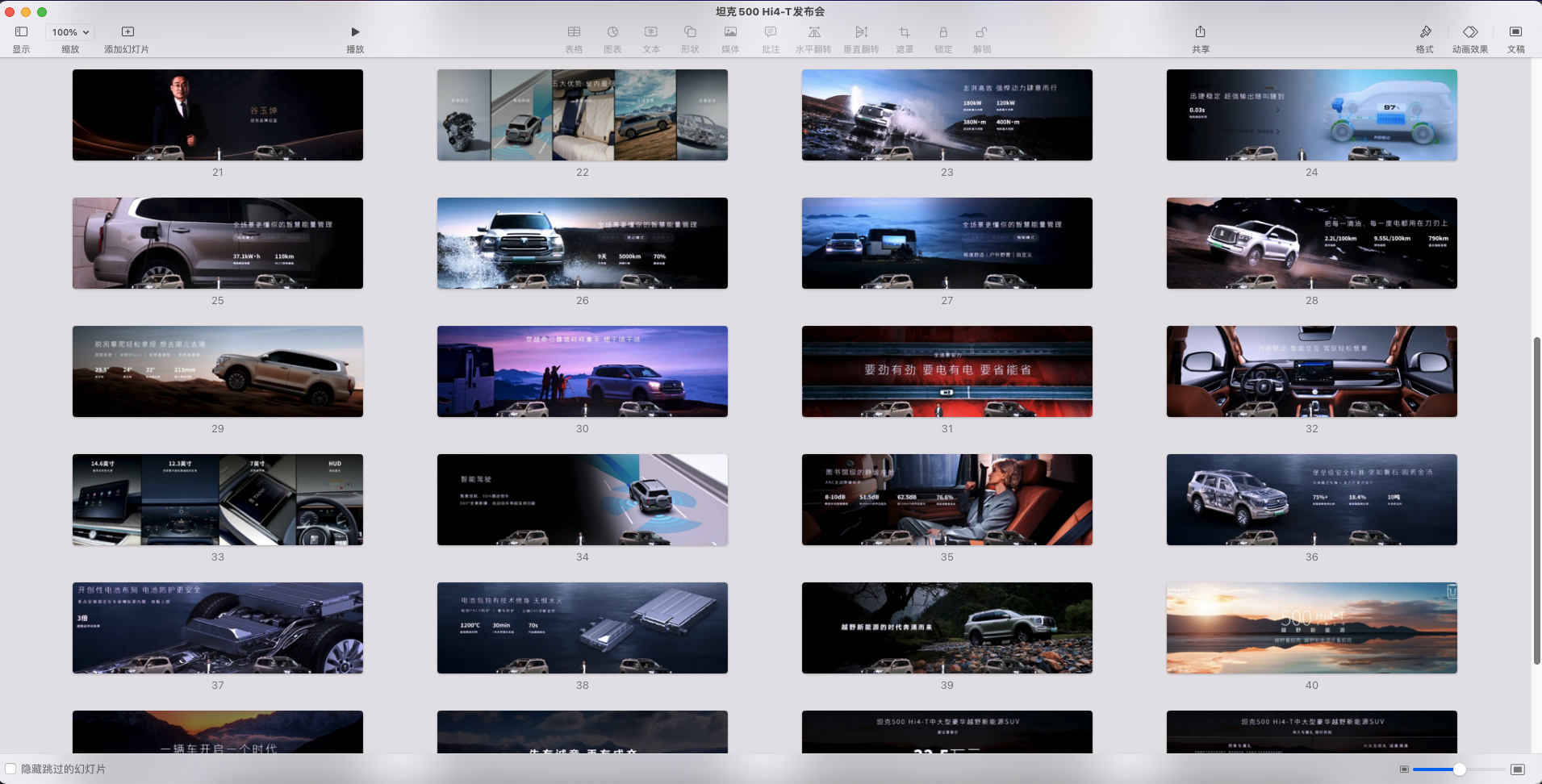Click the vertical scrollbar handle
Viewport: 1542px width, 784px height.
tap(1536, 500)
